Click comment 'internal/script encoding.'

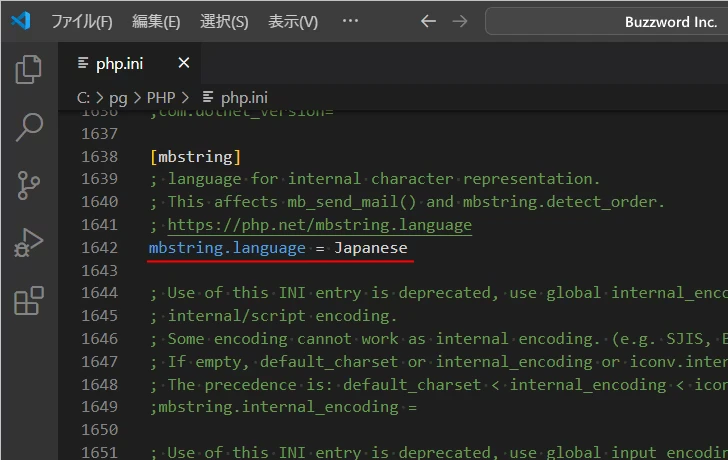coord(273,316)
